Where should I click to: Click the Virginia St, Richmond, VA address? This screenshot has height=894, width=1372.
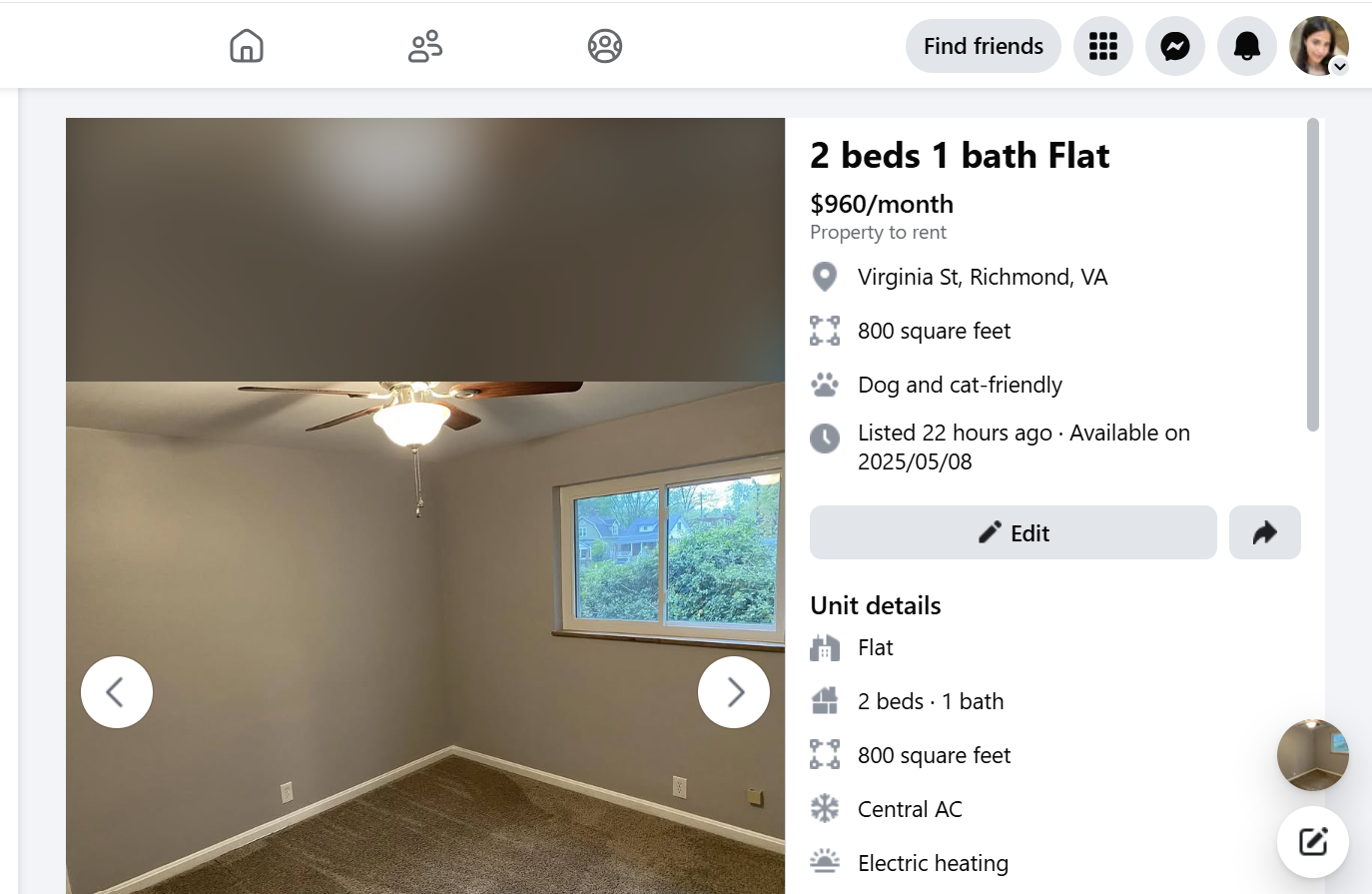983,277
